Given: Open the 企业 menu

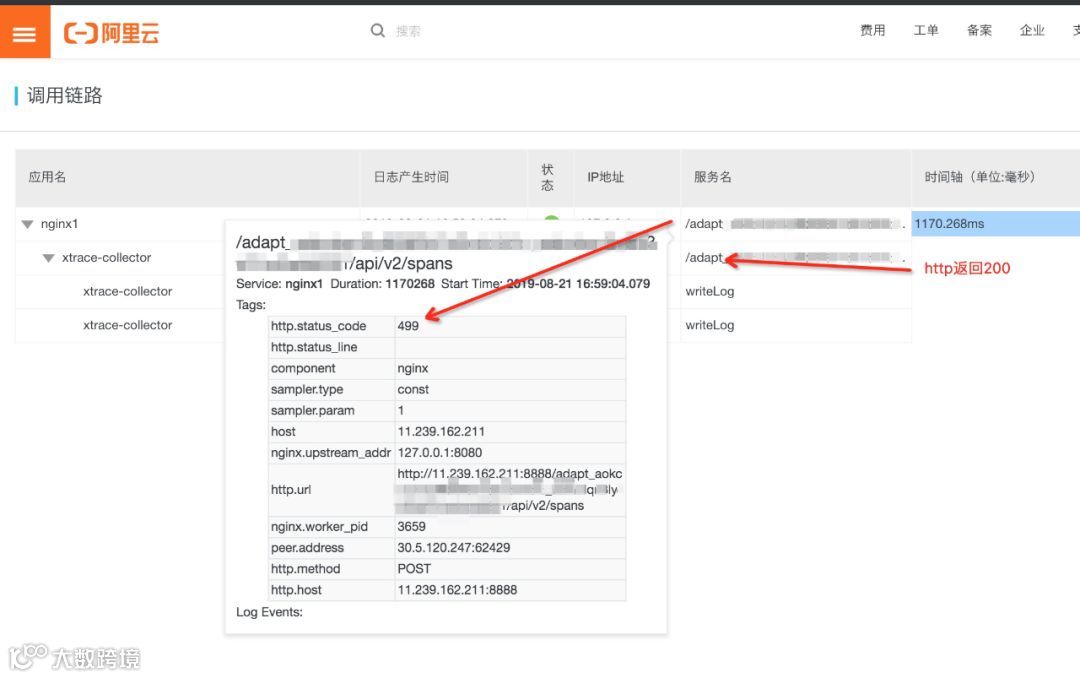Looking at the screenshot, I should point(1032,30).
